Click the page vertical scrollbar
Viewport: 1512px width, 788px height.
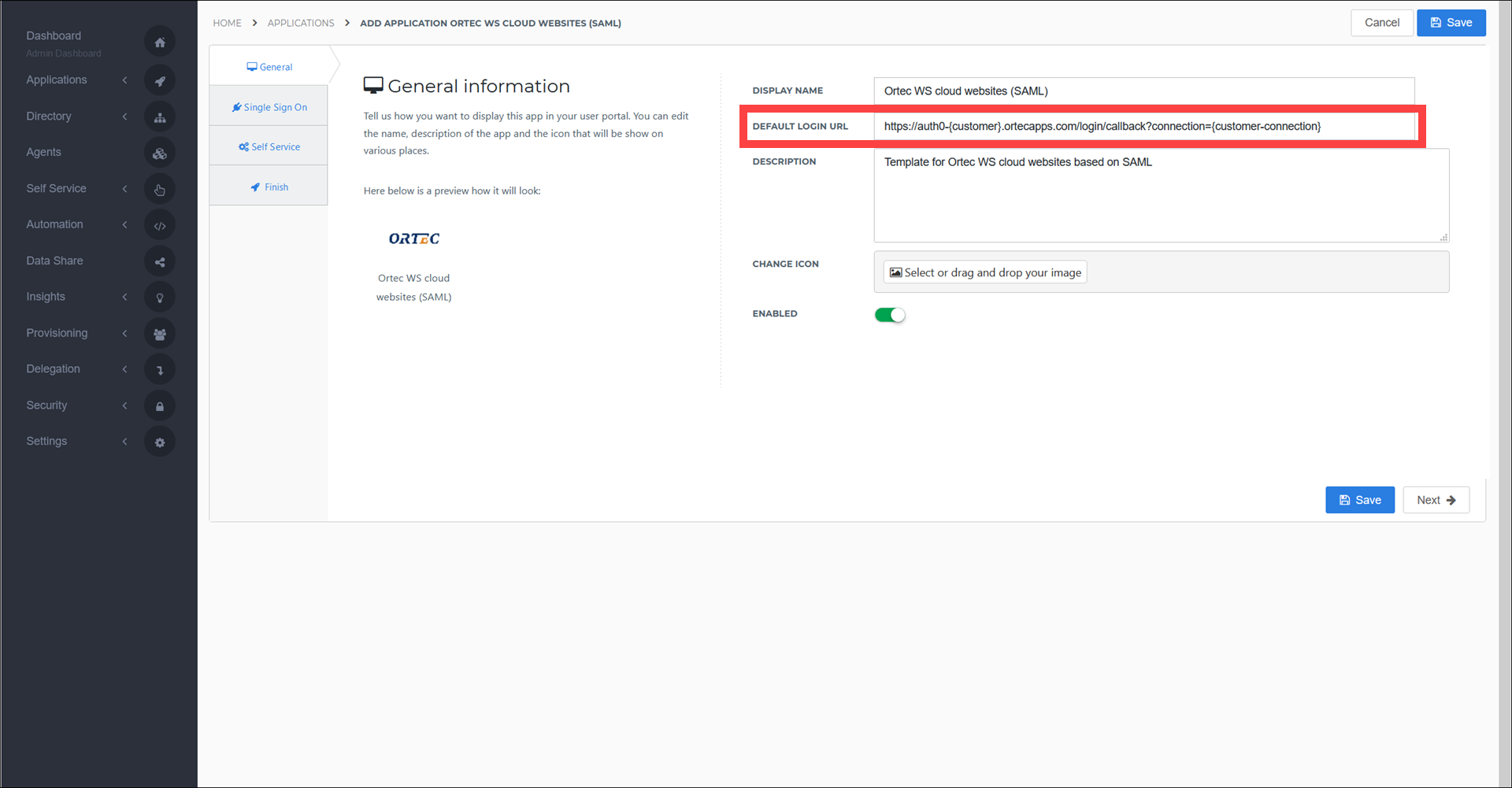(1505, 394)
